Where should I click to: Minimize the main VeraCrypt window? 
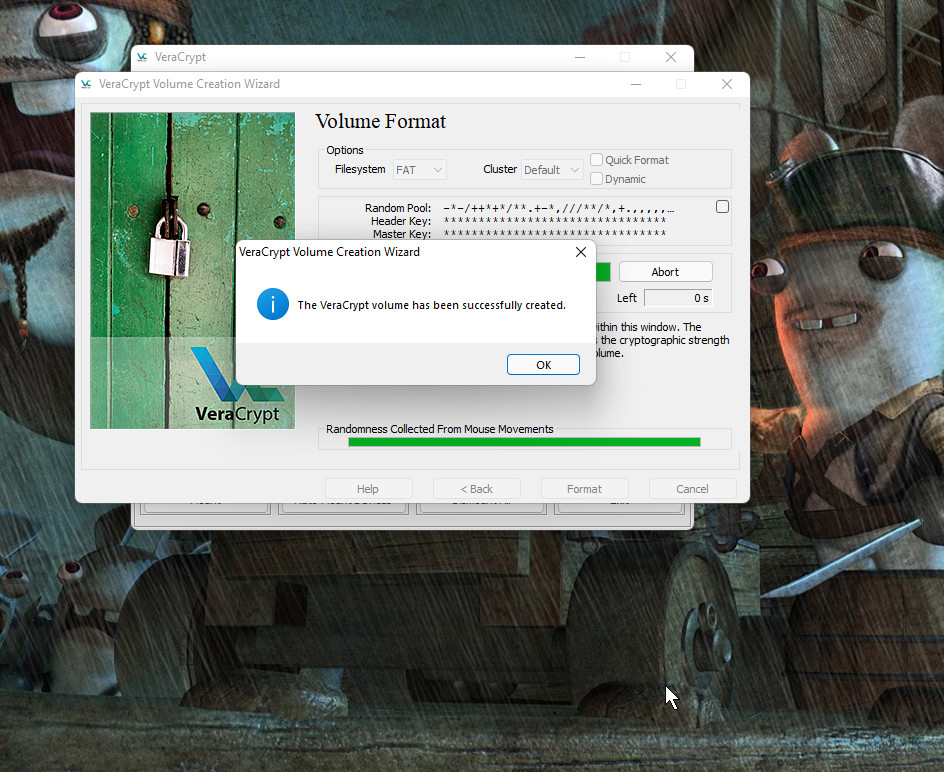(580, 57)
